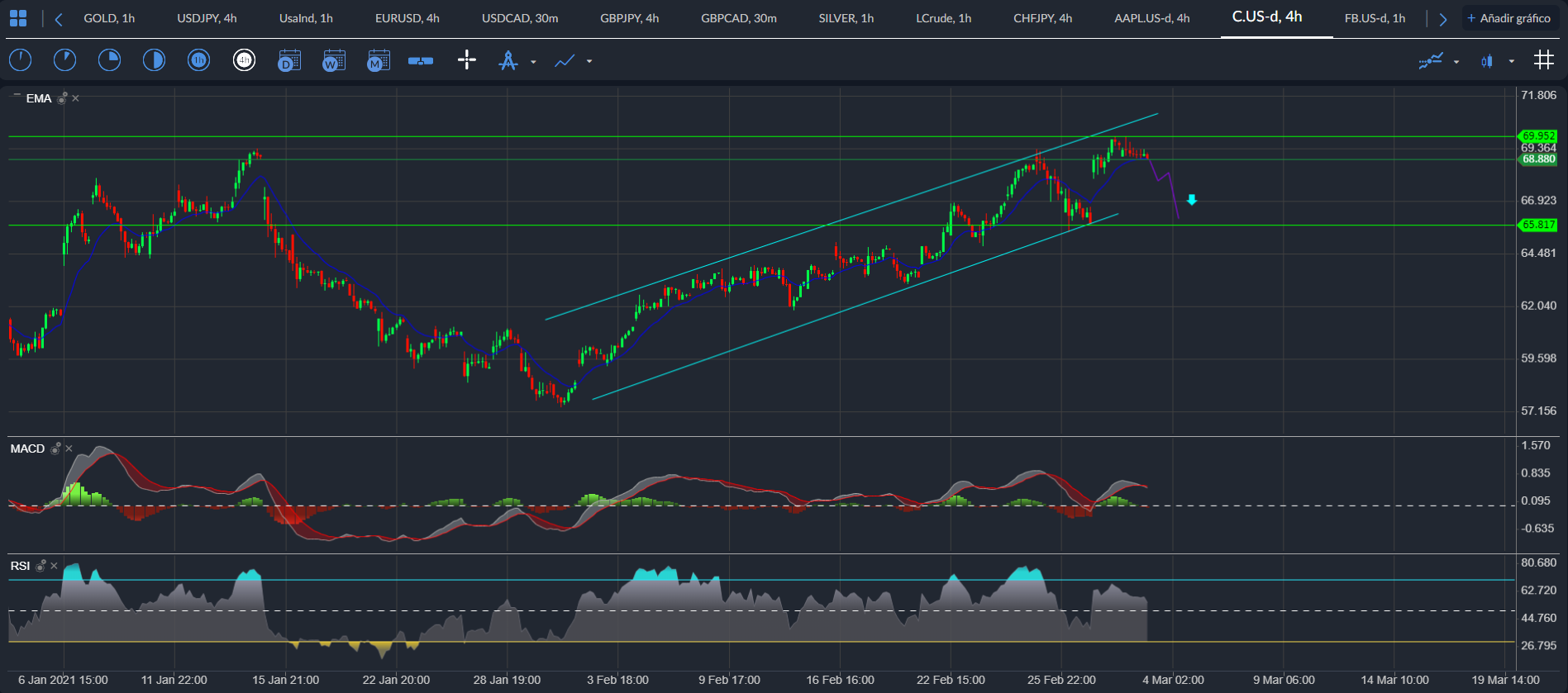Viewport: 1568px width, 693px height.
Task: Open the indicators icon
Action: tap(1431, 60)
